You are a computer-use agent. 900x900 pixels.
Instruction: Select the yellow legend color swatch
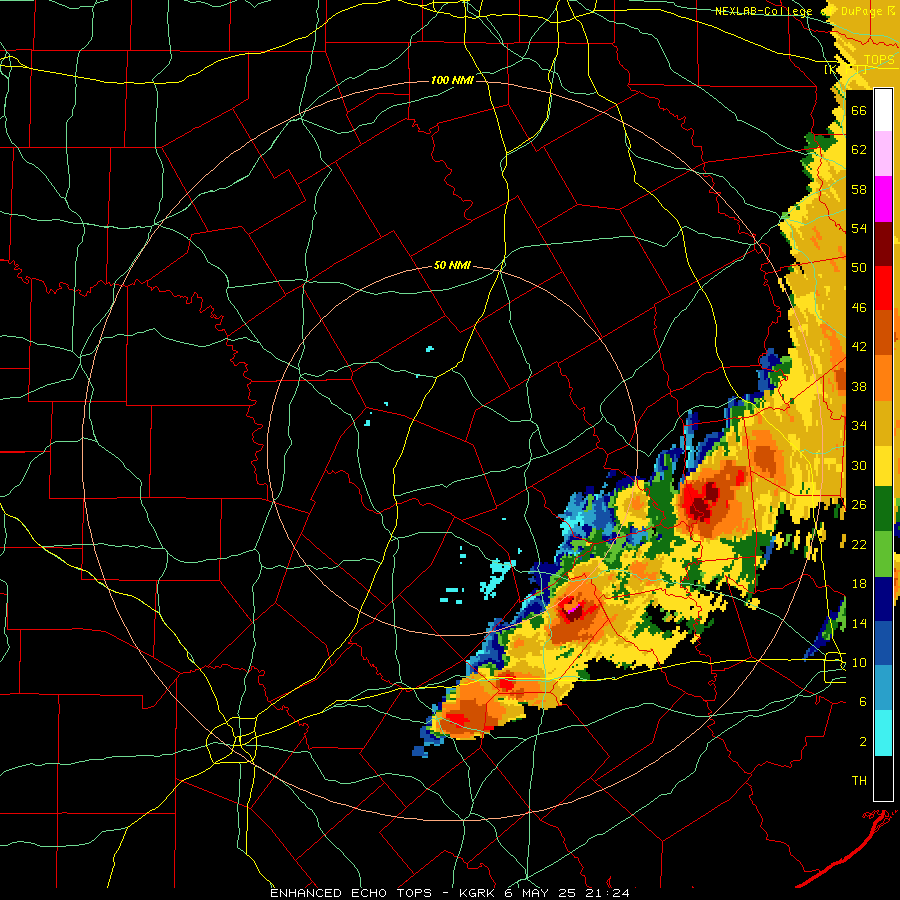pos(883,465)
